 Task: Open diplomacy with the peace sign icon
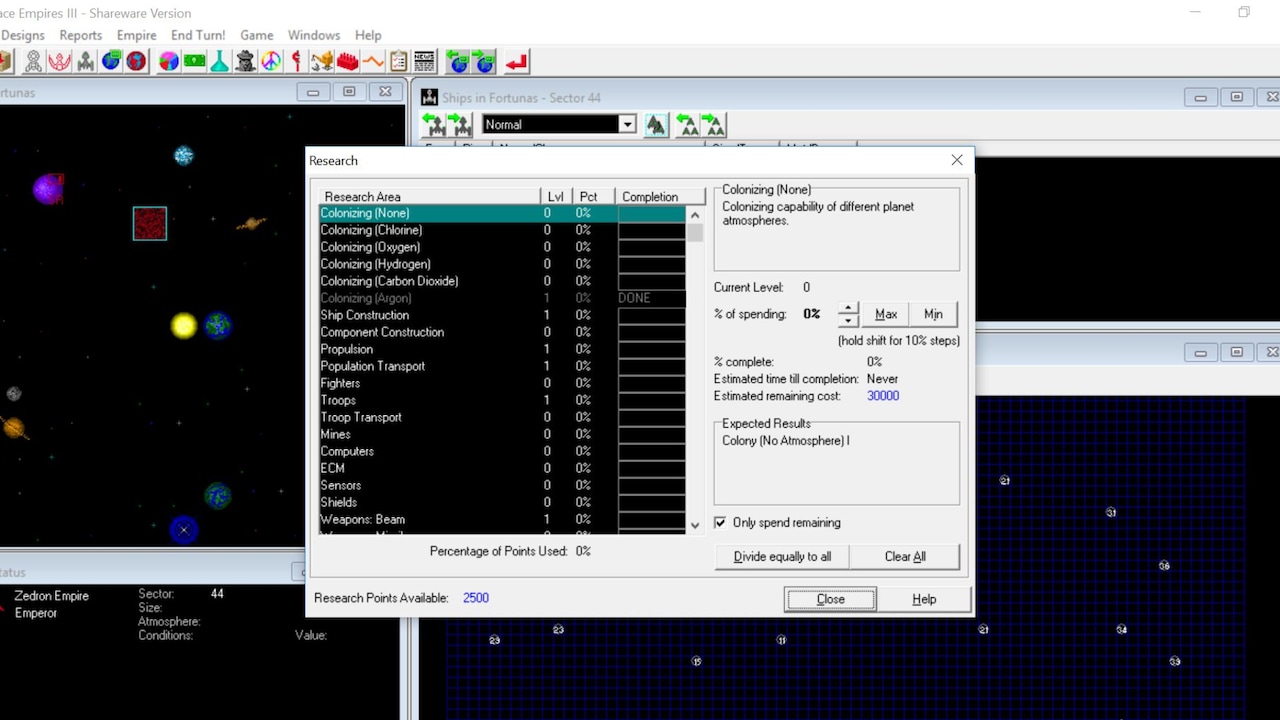tap(271, 62)
